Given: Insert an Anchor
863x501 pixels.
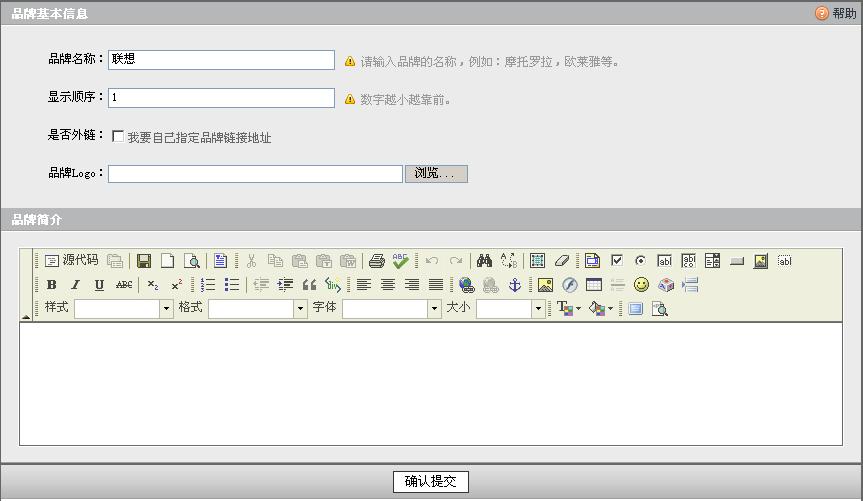Looking at the screenshot, I should pos(515,285).
